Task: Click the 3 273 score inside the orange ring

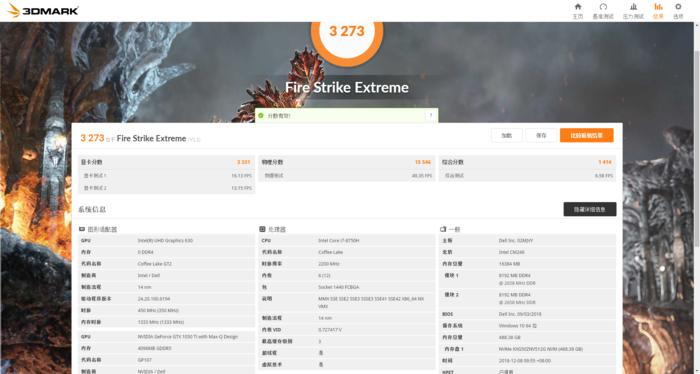Action: point(346,31)
